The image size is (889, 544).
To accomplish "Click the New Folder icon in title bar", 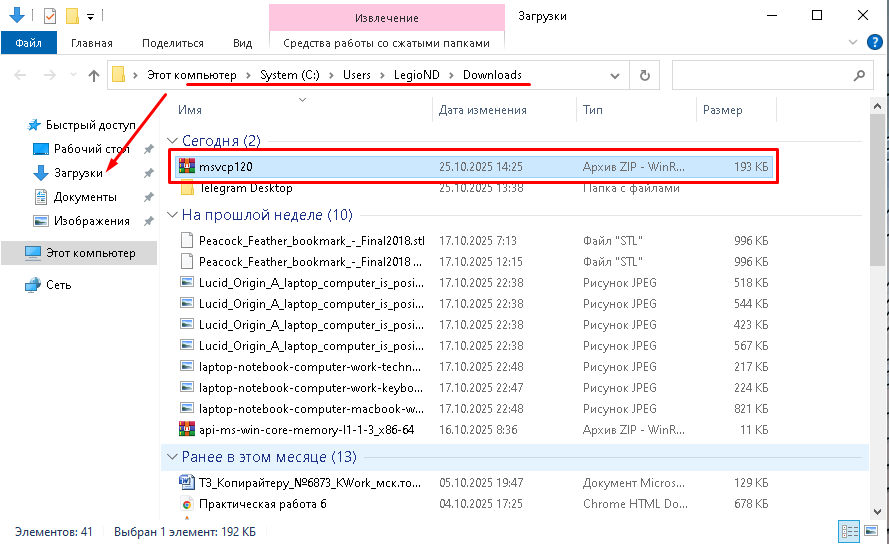I will [x=72, y=16].
